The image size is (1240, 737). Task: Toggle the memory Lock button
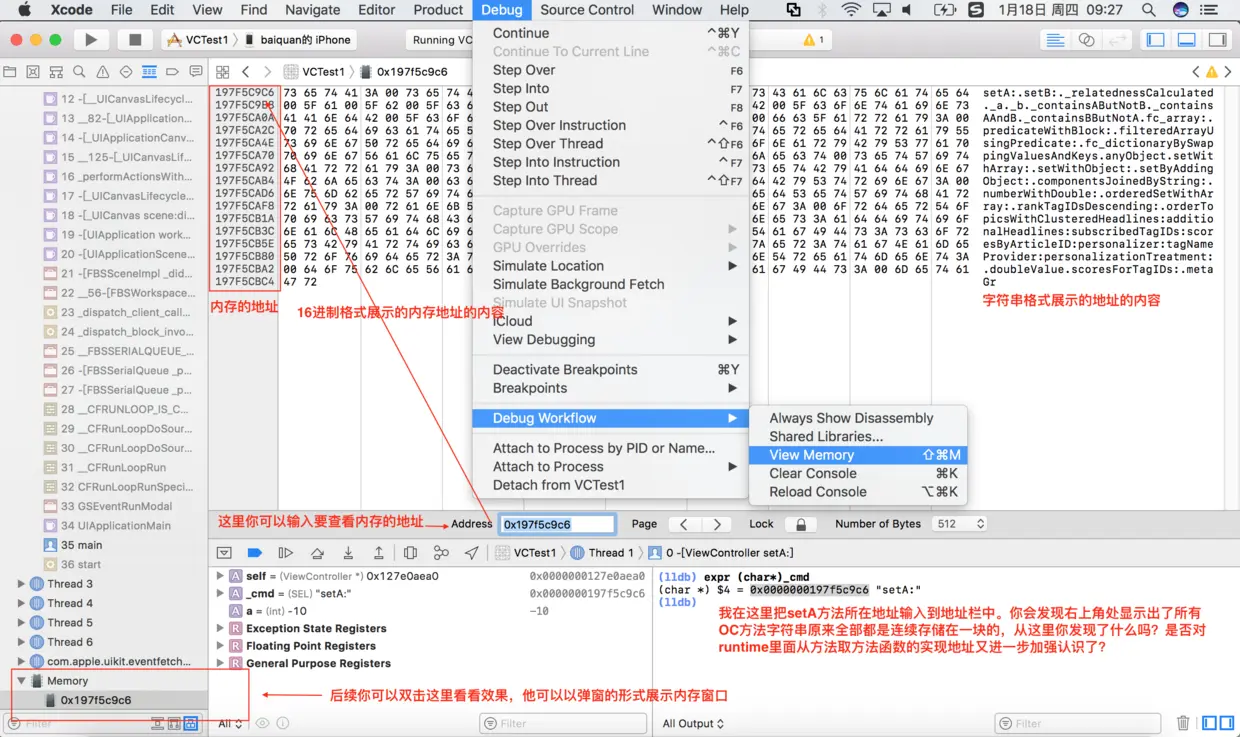pyautogui.click(x=801, y=524)
